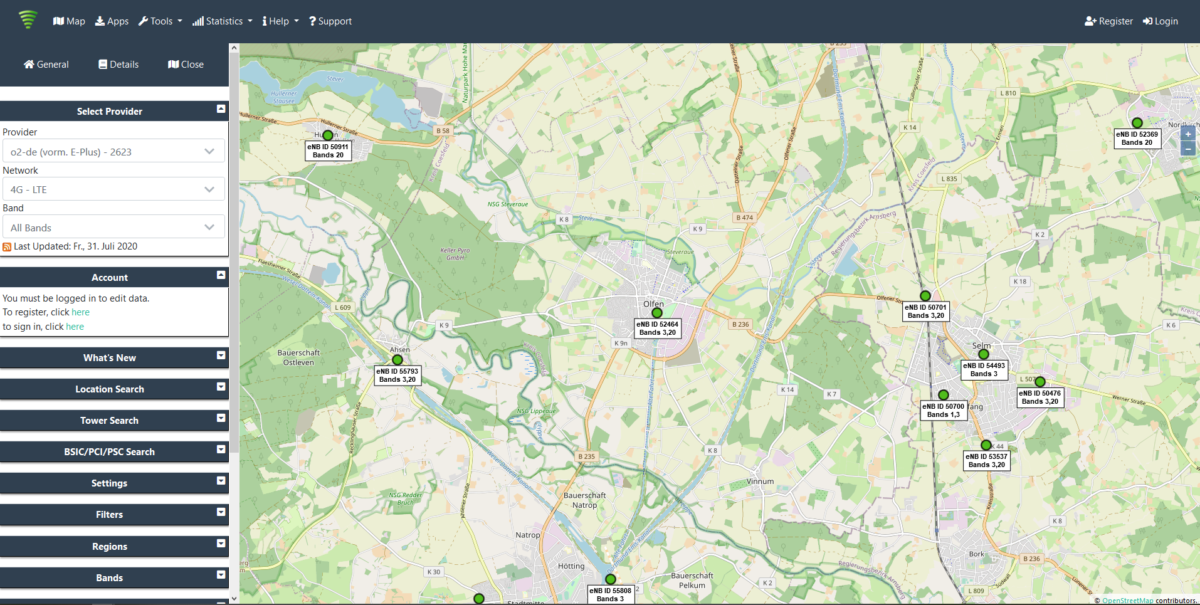This screenshot has width=1200, height=605.
Task: Click the tower marker for eNB ID 52464
Action: (657, 313)
